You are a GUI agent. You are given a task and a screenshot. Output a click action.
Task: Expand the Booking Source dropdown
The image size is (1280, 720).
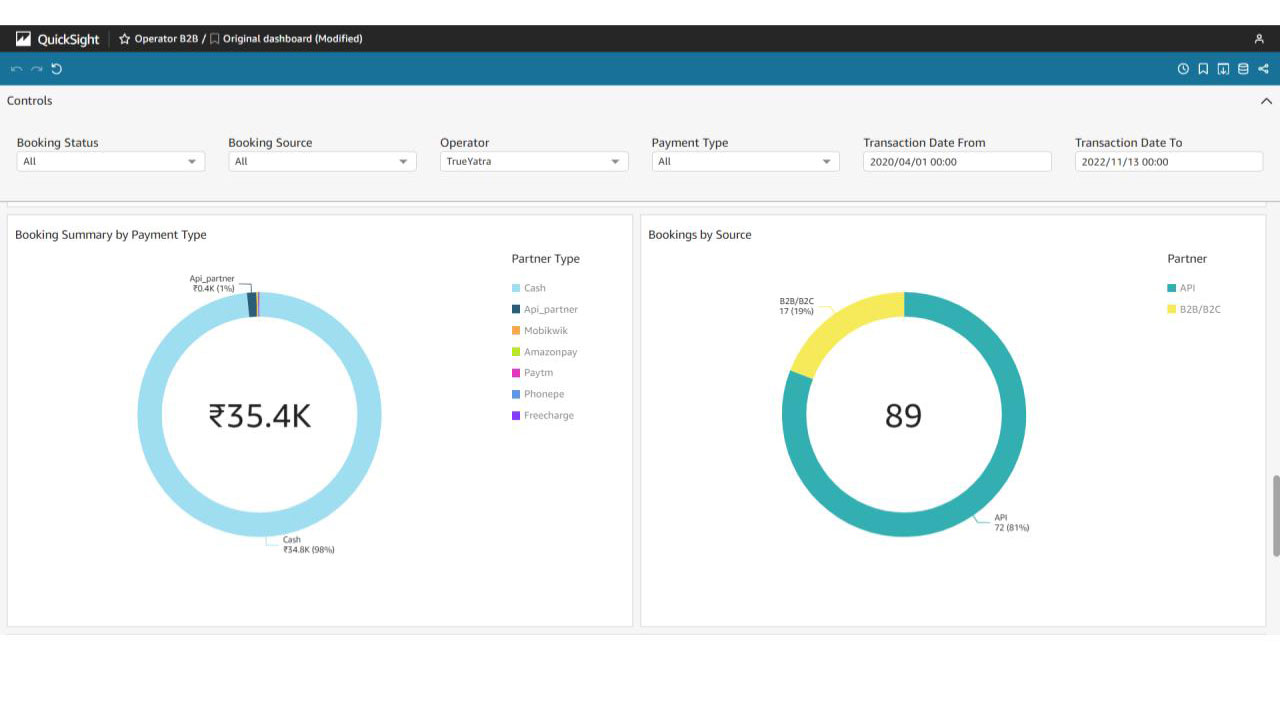click(x=322, y=162)
